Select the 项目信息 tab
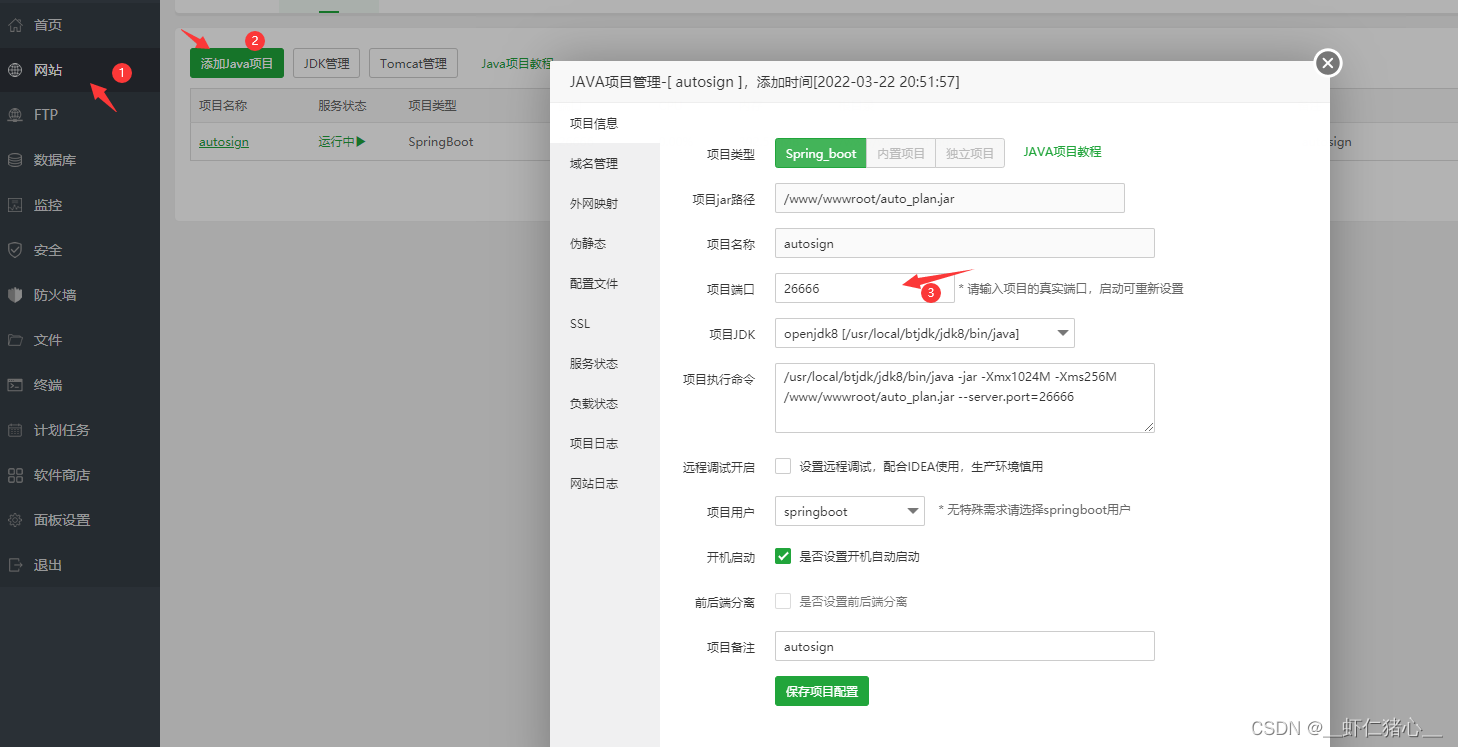1458x747 pixels. [605, 123]
